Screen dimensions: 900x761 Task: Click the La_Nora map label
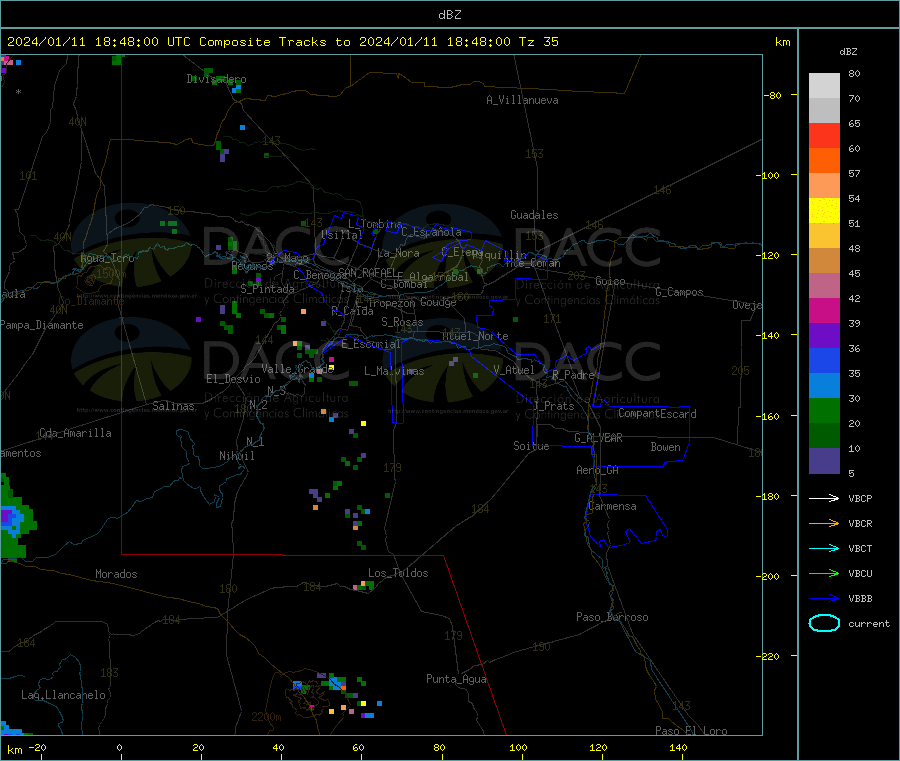(x=398, y=253)
